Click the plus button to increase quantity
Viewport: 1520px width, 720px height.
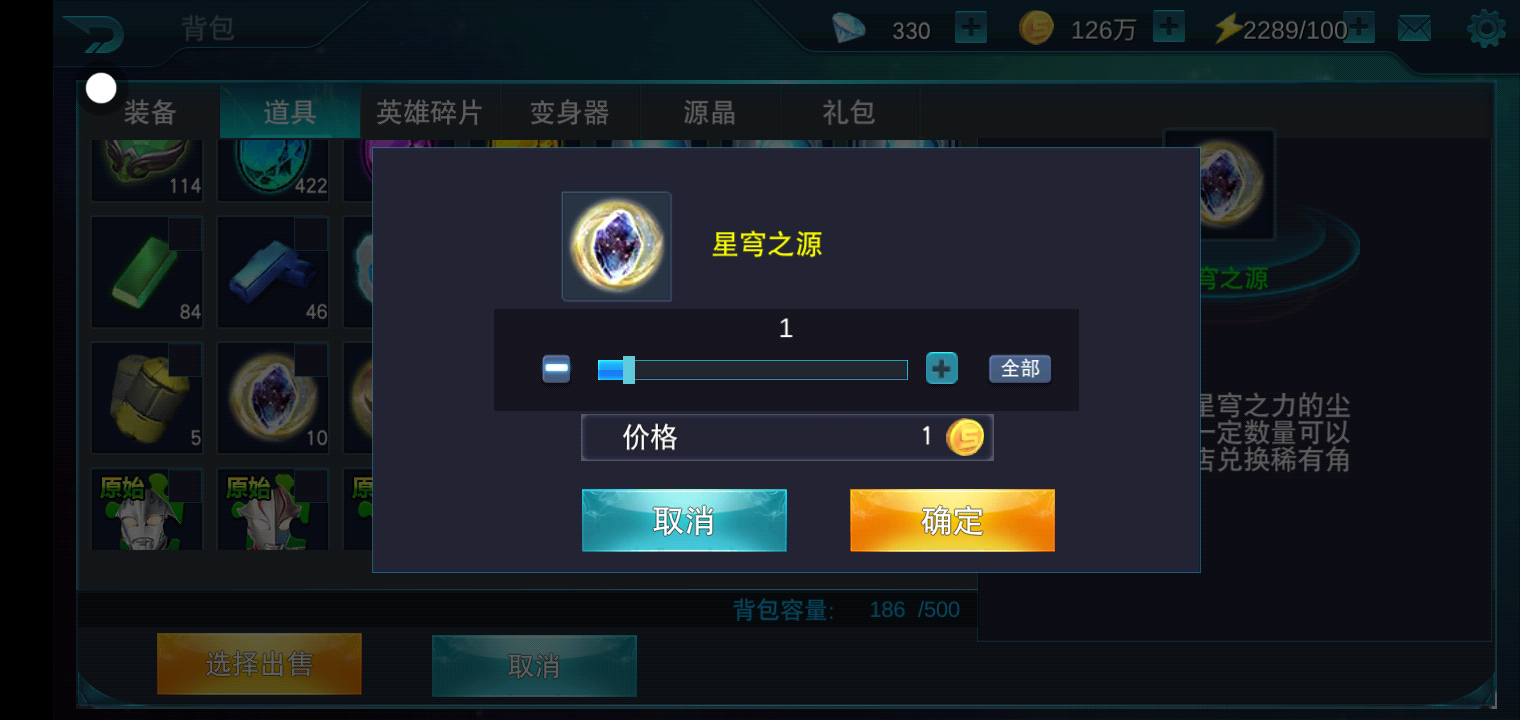pyautogui.click(x=941, y=369)
